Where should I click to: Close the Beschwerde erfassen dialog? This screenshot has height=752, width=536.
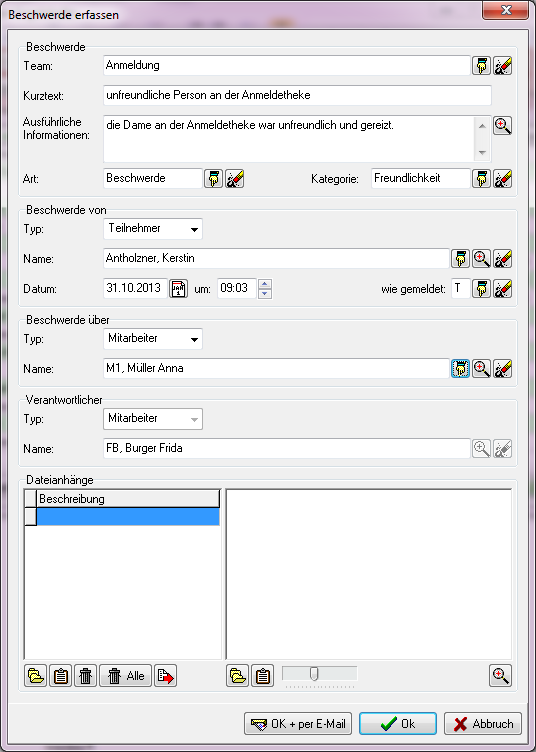point(505,10)
